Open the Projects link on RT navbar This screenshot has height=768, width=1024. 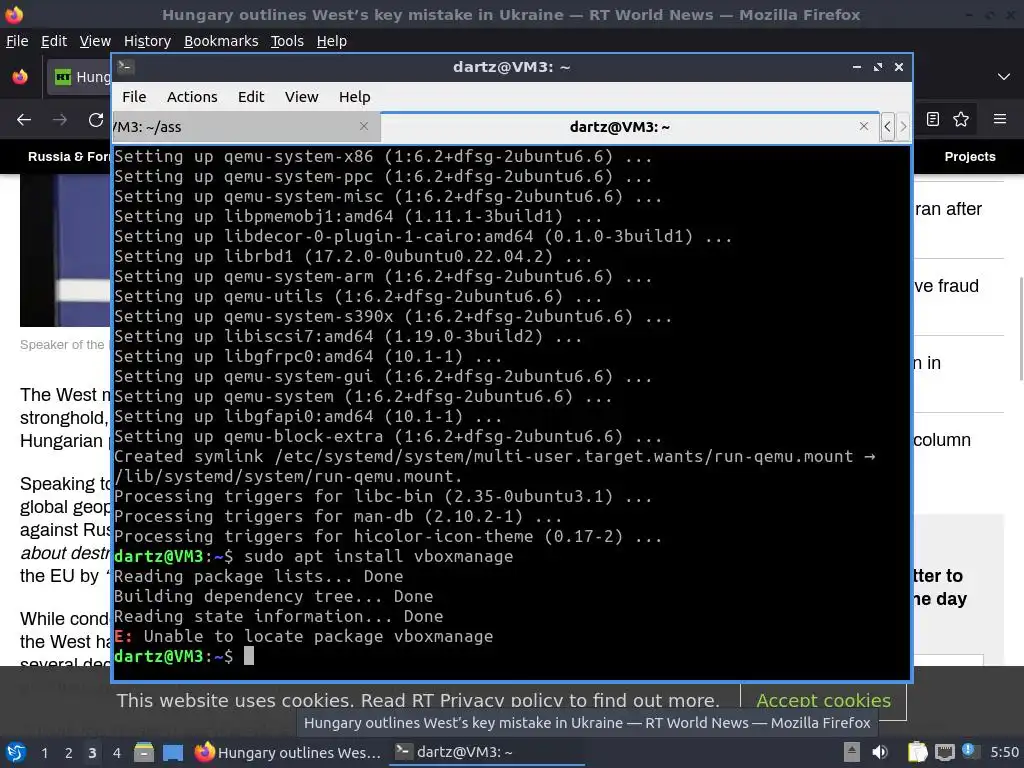(x=970, y=157)
